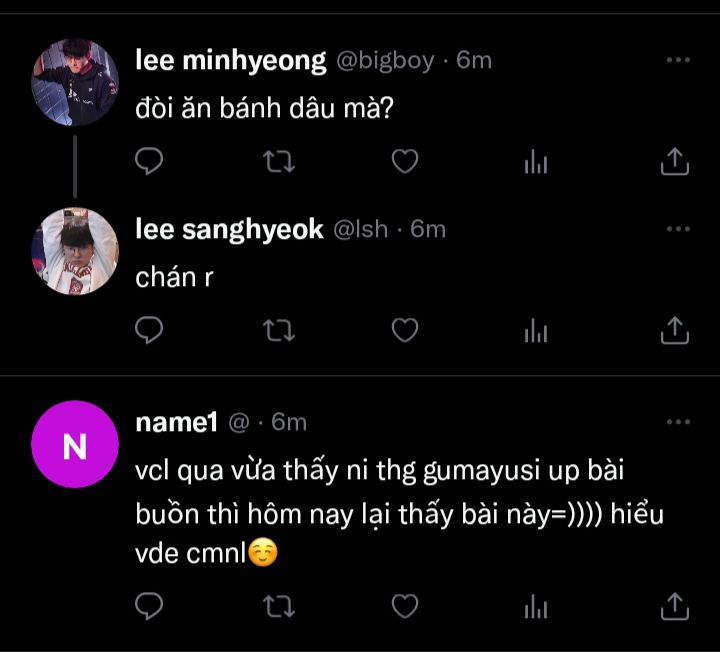
Task: Click the lee sanghyeok display name
Action: (229, 229)
